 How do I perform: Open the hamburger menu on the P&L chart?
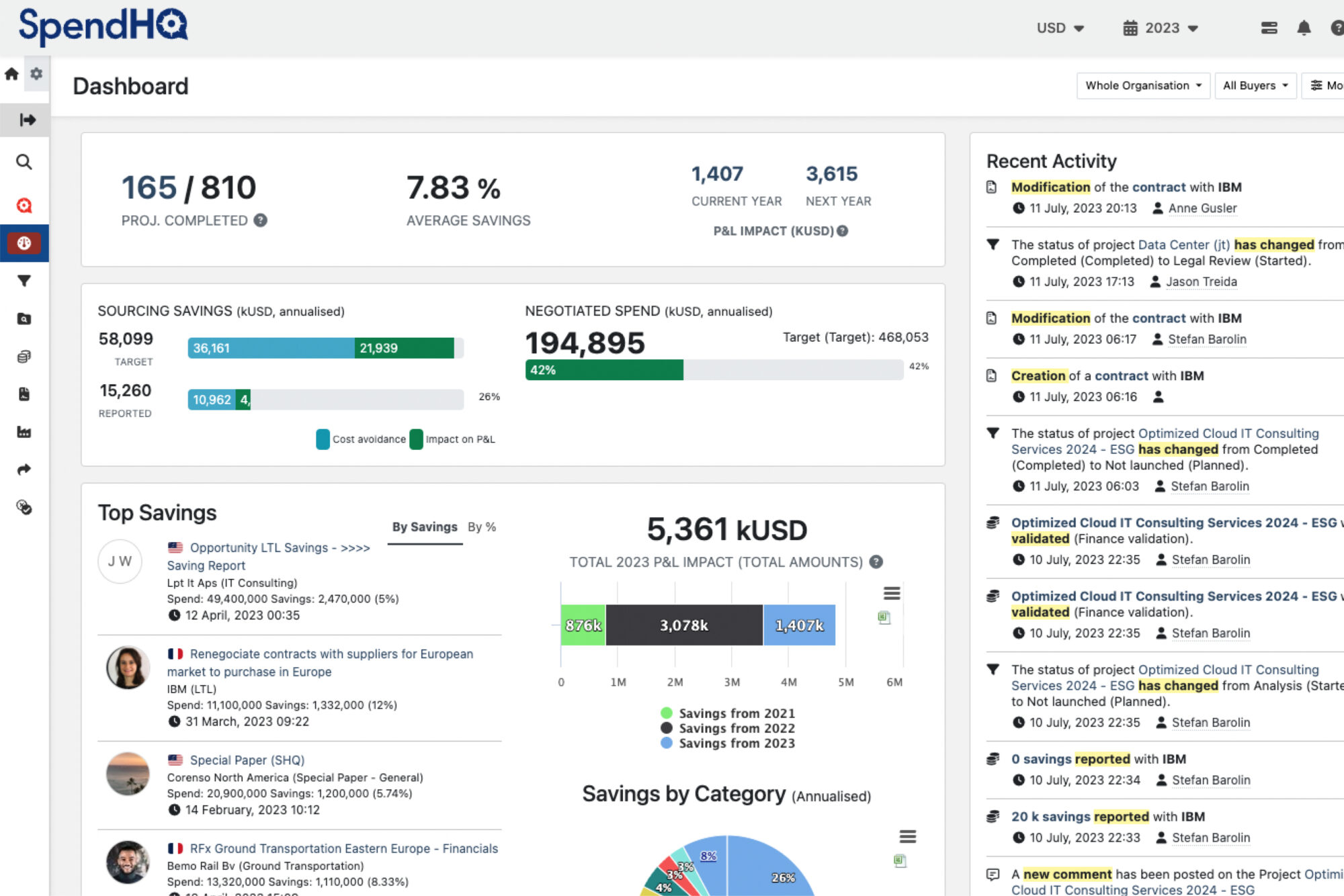892,593
